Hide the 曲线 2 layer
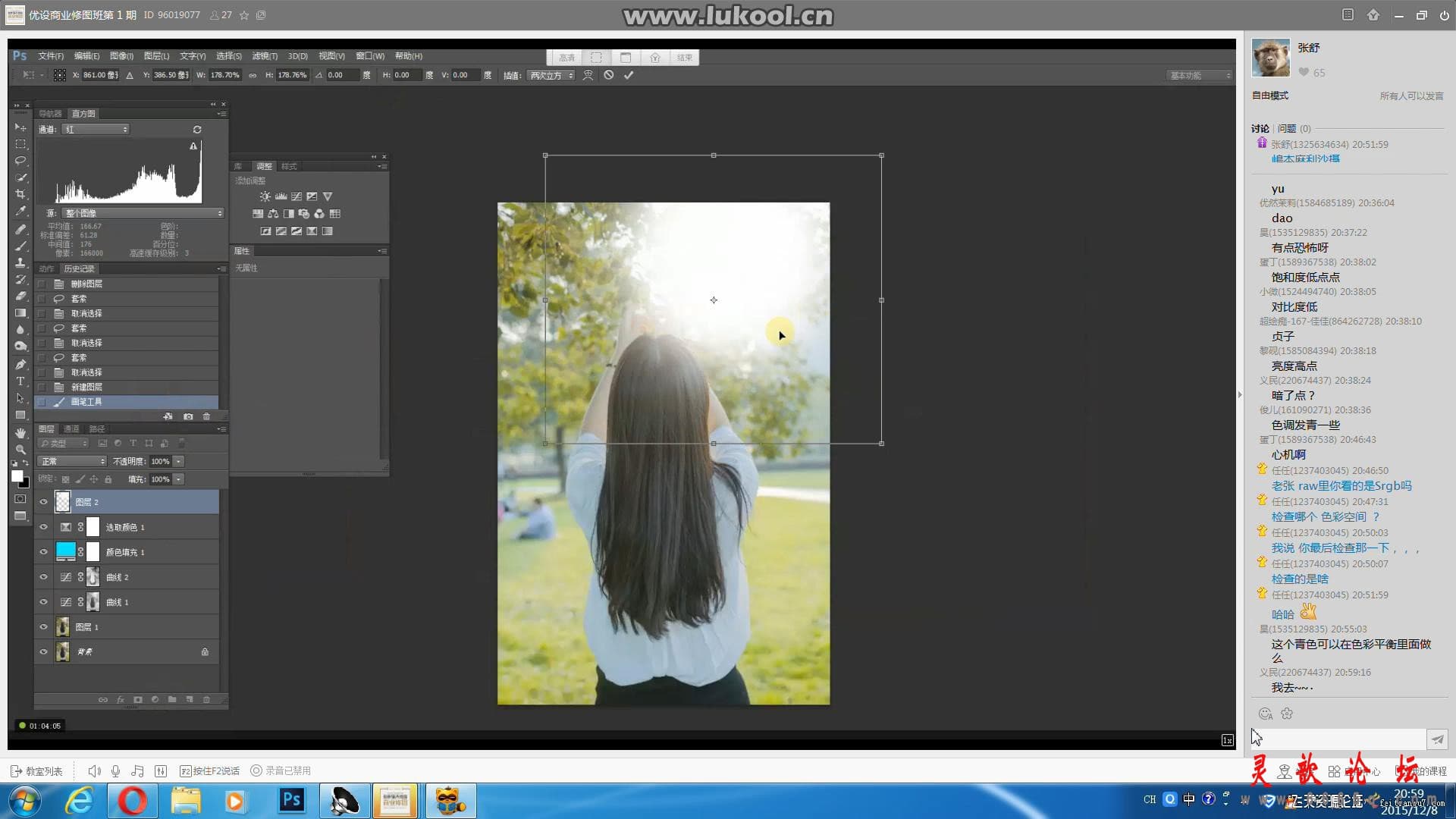 pos(43,577)
